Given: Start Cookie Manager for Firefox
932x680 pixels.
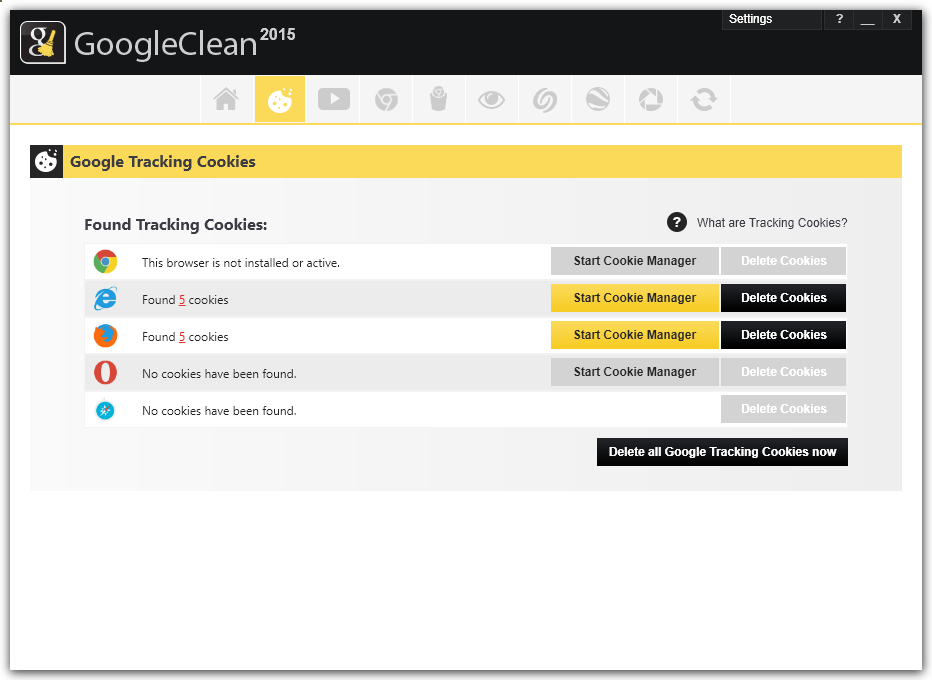Looking at the screenshot, I should coord(634,335).
